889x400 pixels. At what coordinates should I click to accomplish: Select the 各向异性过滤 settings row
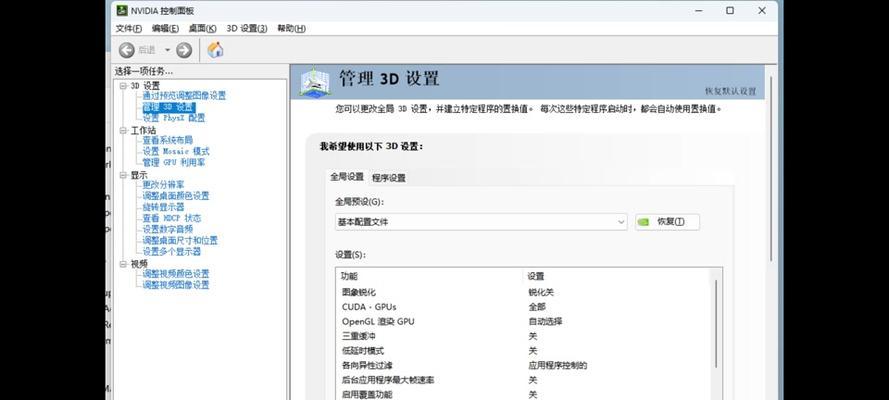pyautogui.click(x=523, y=366)
